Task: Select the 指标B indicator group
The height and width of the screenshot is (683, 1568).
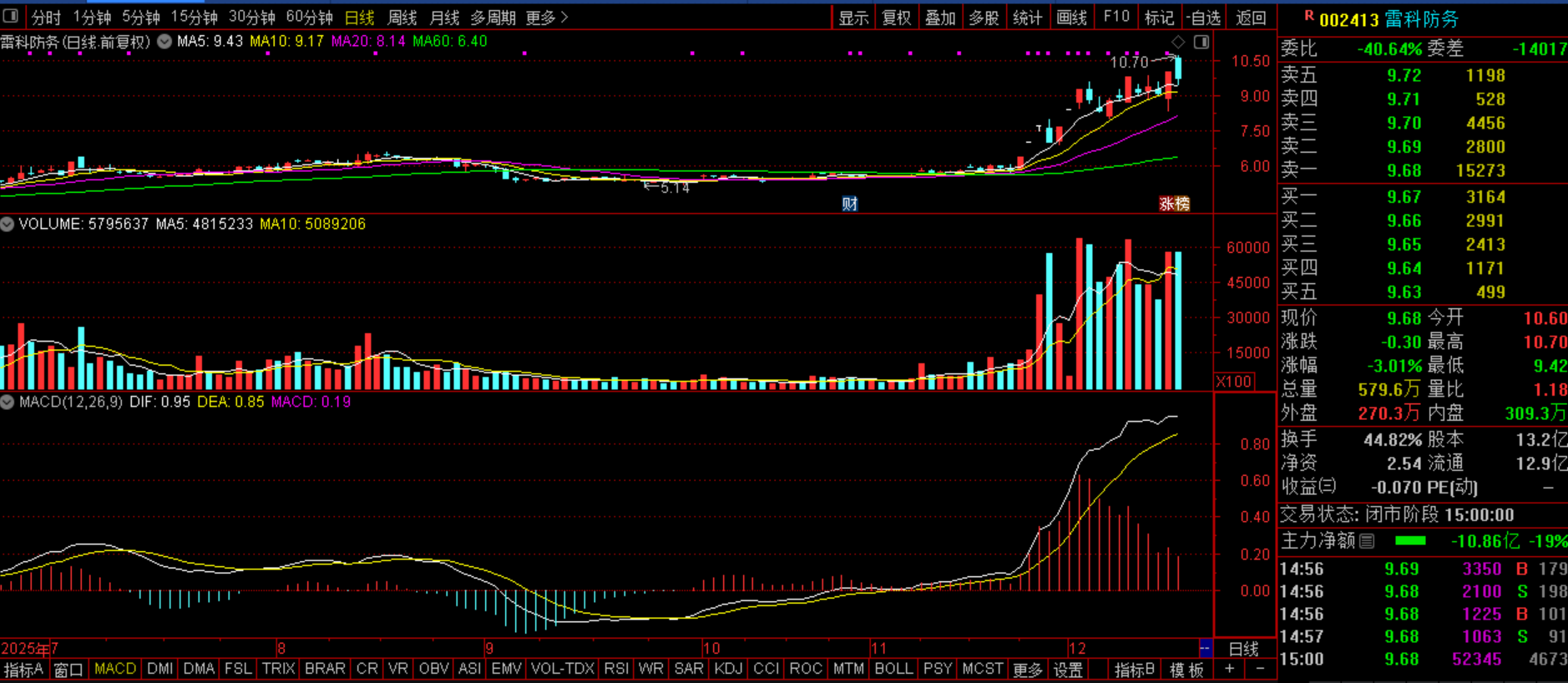Action: [1135, 670]
